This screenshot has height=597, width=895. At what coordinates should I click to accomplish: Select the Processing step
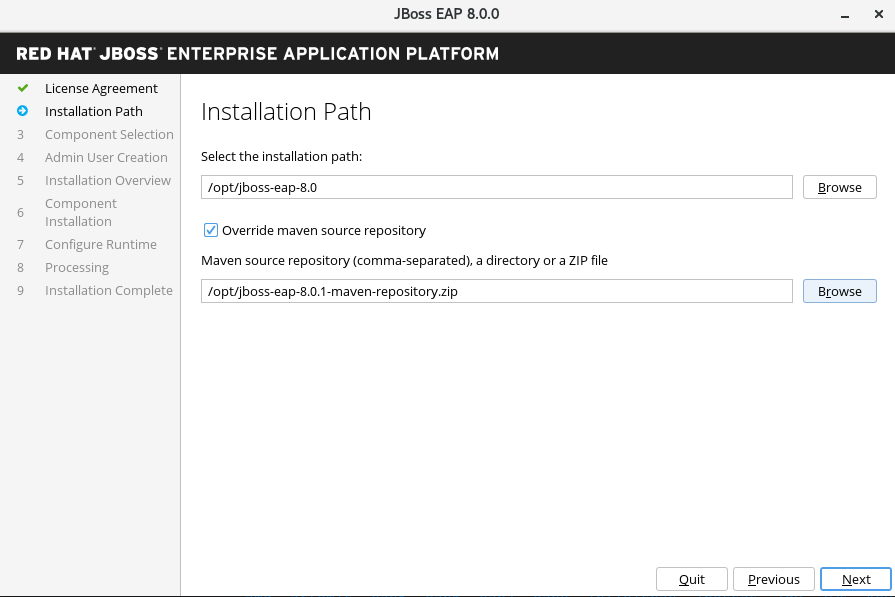(76, 267)
